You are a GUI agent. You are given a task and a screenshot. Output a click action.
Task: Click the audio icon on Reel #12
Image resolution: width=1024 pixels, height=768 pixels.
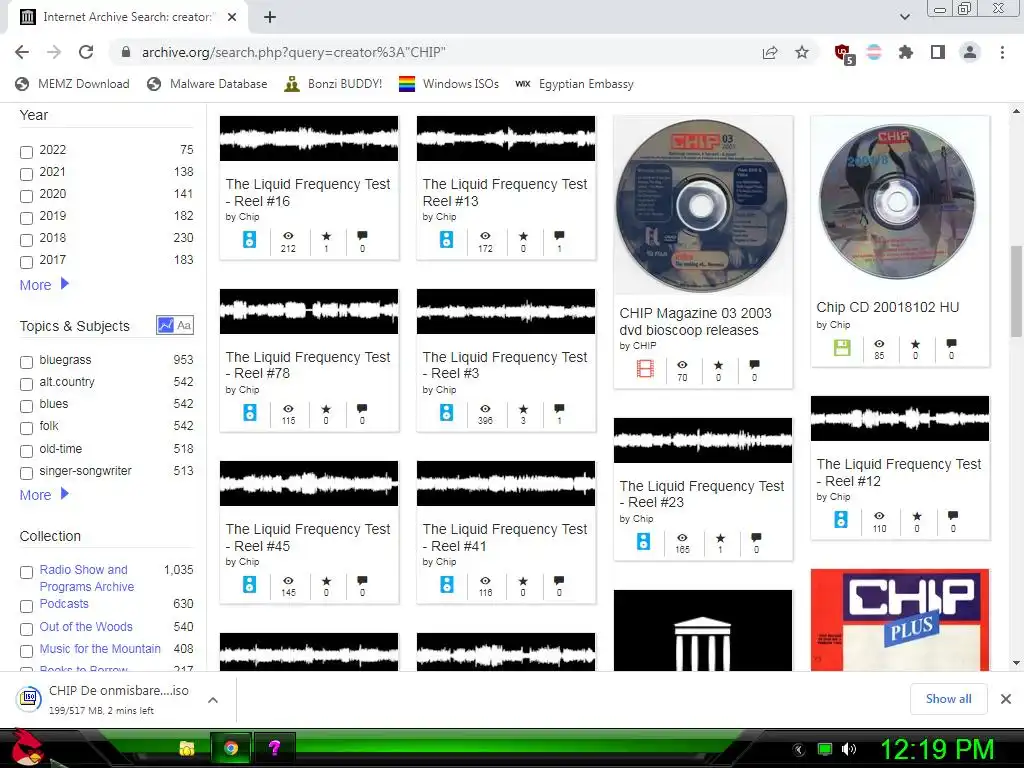841,519
